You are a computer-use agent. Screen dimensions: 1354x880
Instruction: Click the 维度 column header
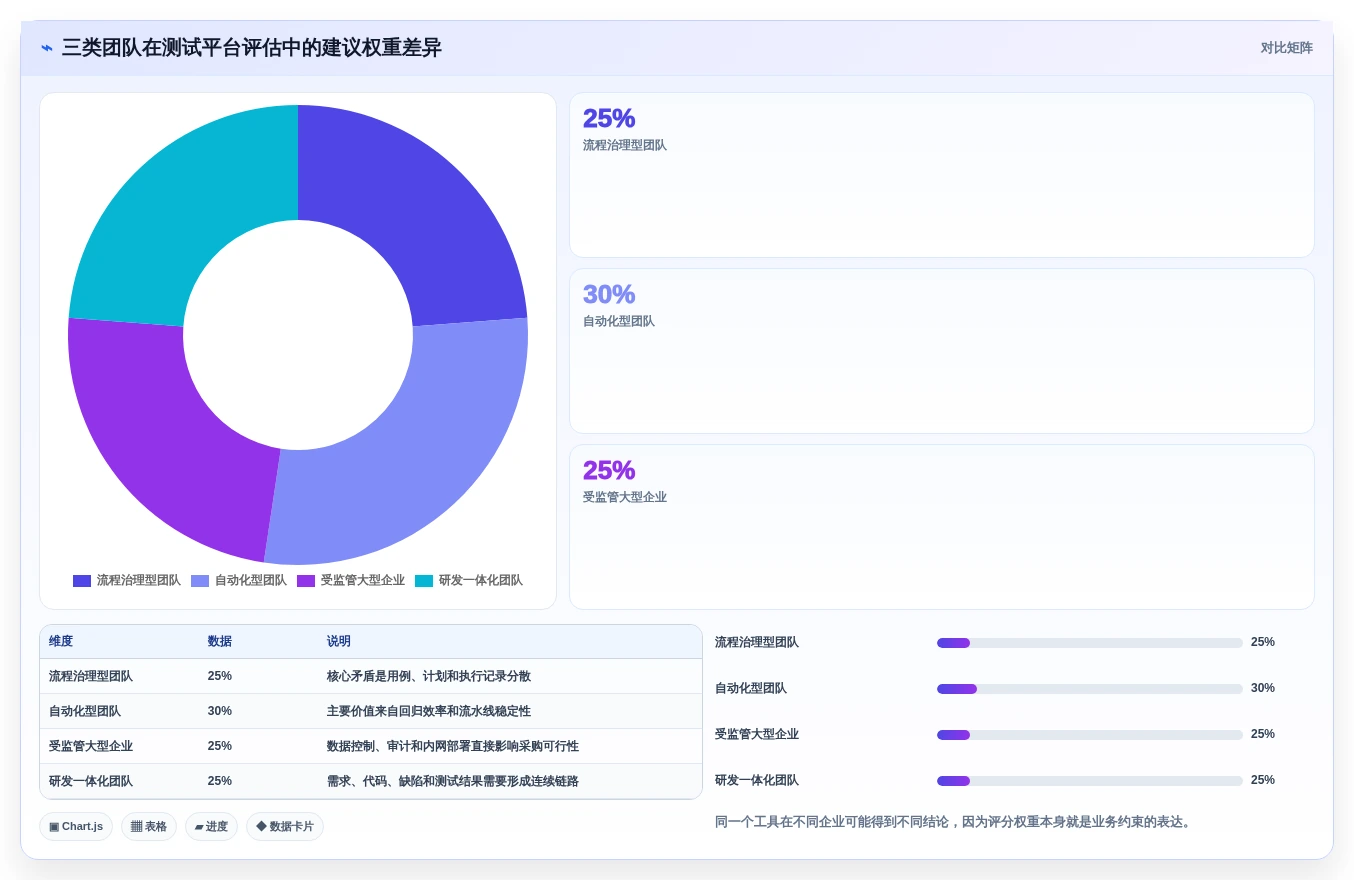tap(61, 642)
